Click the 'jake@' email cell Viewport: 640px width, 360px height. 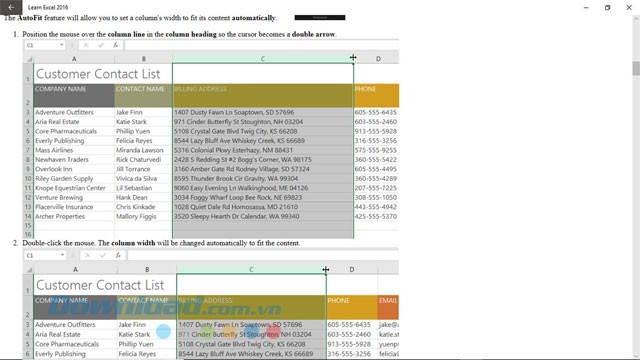pos(389,324)
